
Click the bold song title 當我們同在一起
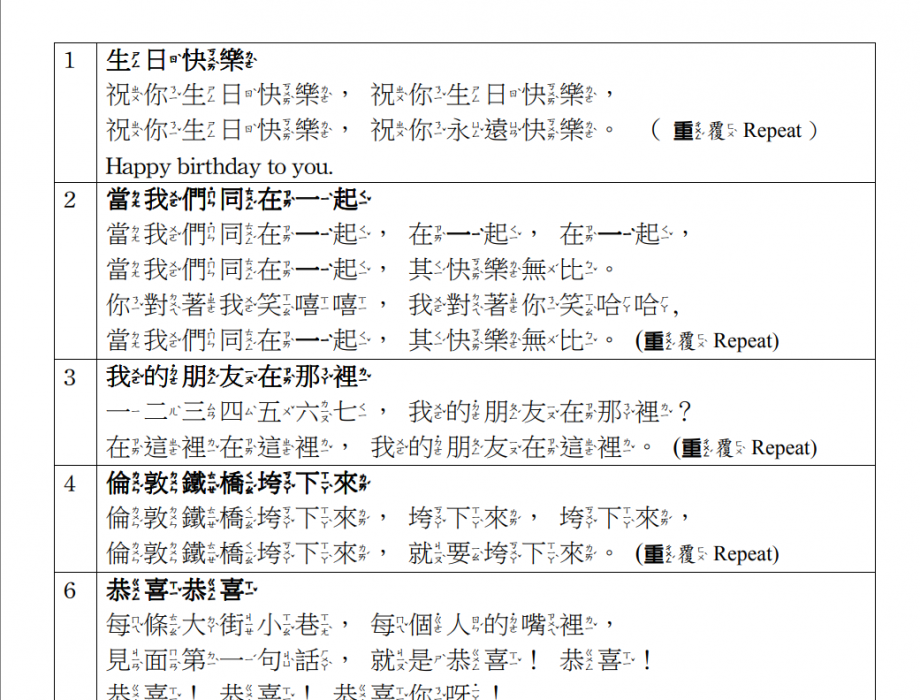[x=239, y=200]
